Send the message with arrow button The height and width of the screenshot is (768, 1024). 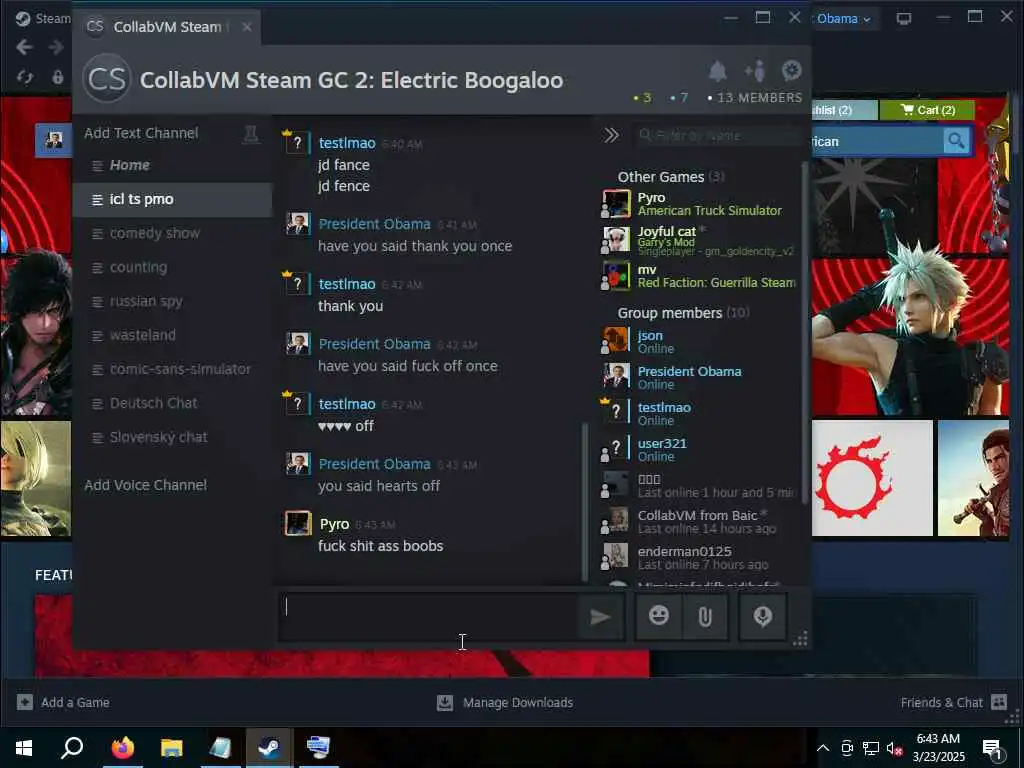coord(600,616)
